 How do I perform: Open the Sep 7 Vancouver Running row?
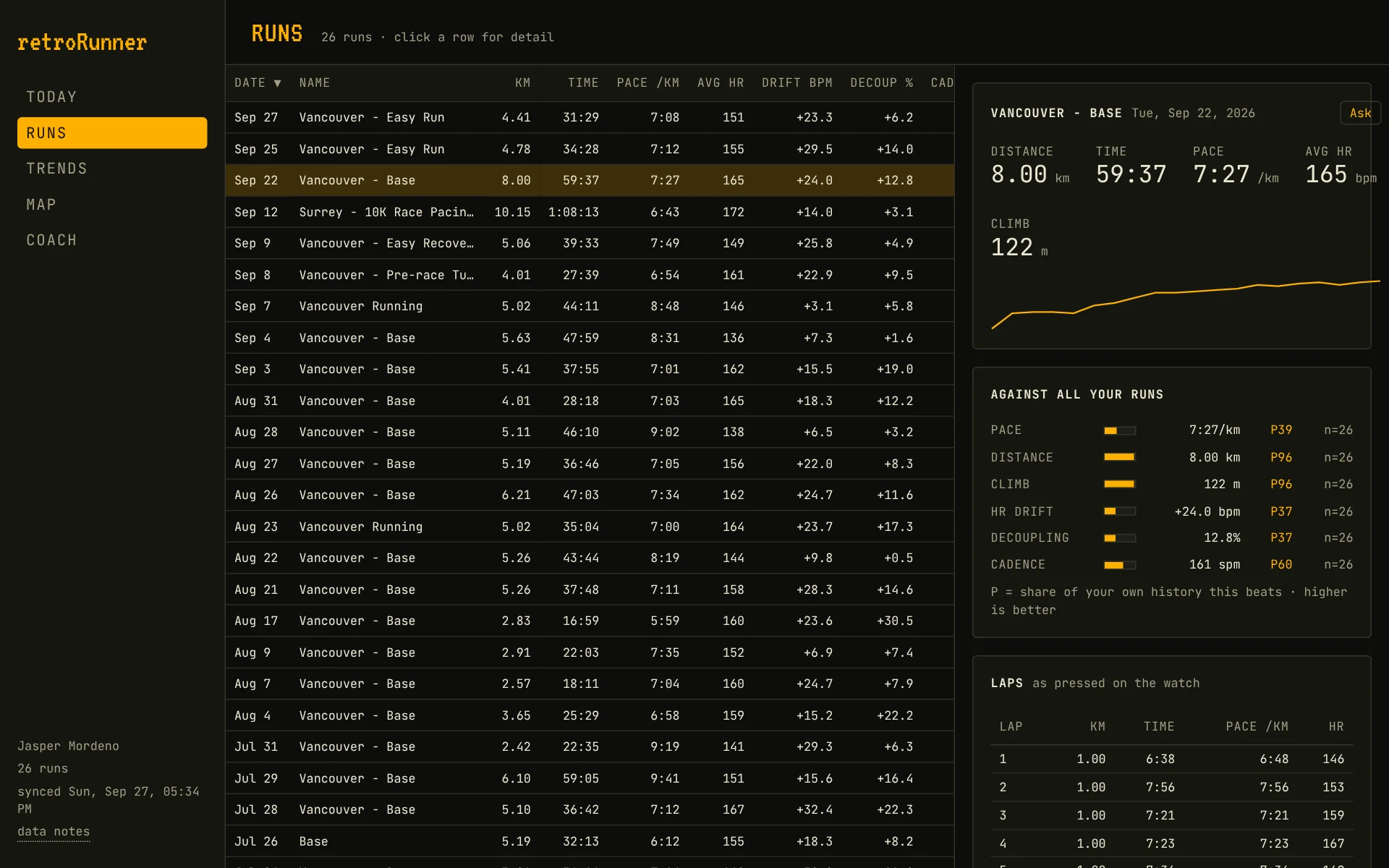pyautogui.click(x=590, y=306)
